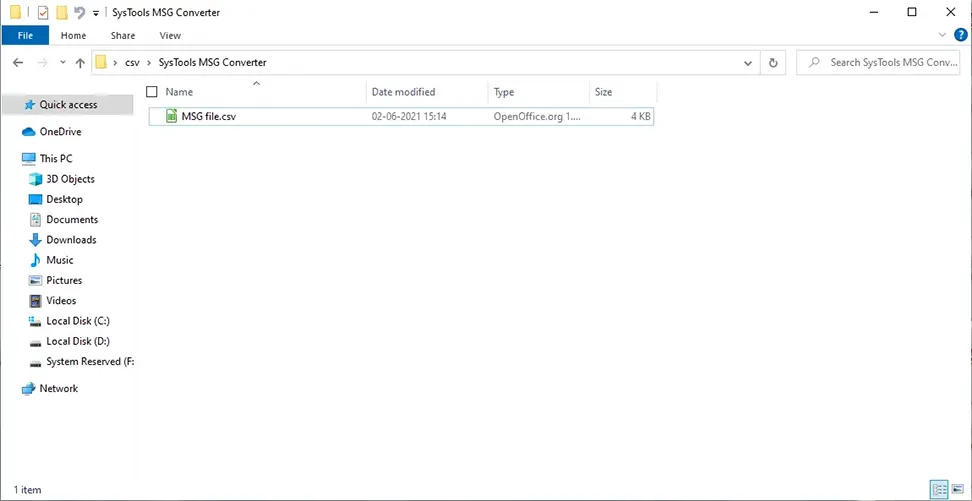Tick the select all items checkbox
Viewport: 972px width, 501px height.
152,92
